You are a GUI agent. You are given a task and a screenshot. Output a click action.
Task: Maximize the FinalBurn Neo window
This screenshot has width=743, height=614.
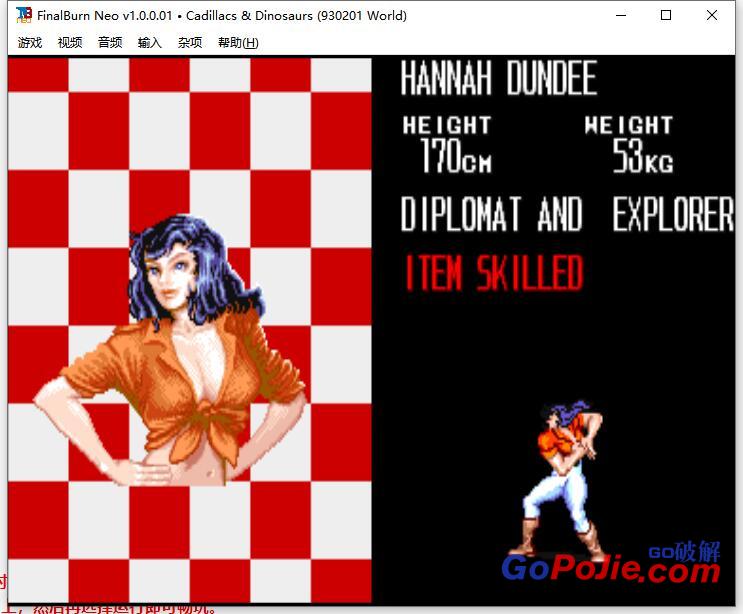pyautogui.click(x=666, y=15)
